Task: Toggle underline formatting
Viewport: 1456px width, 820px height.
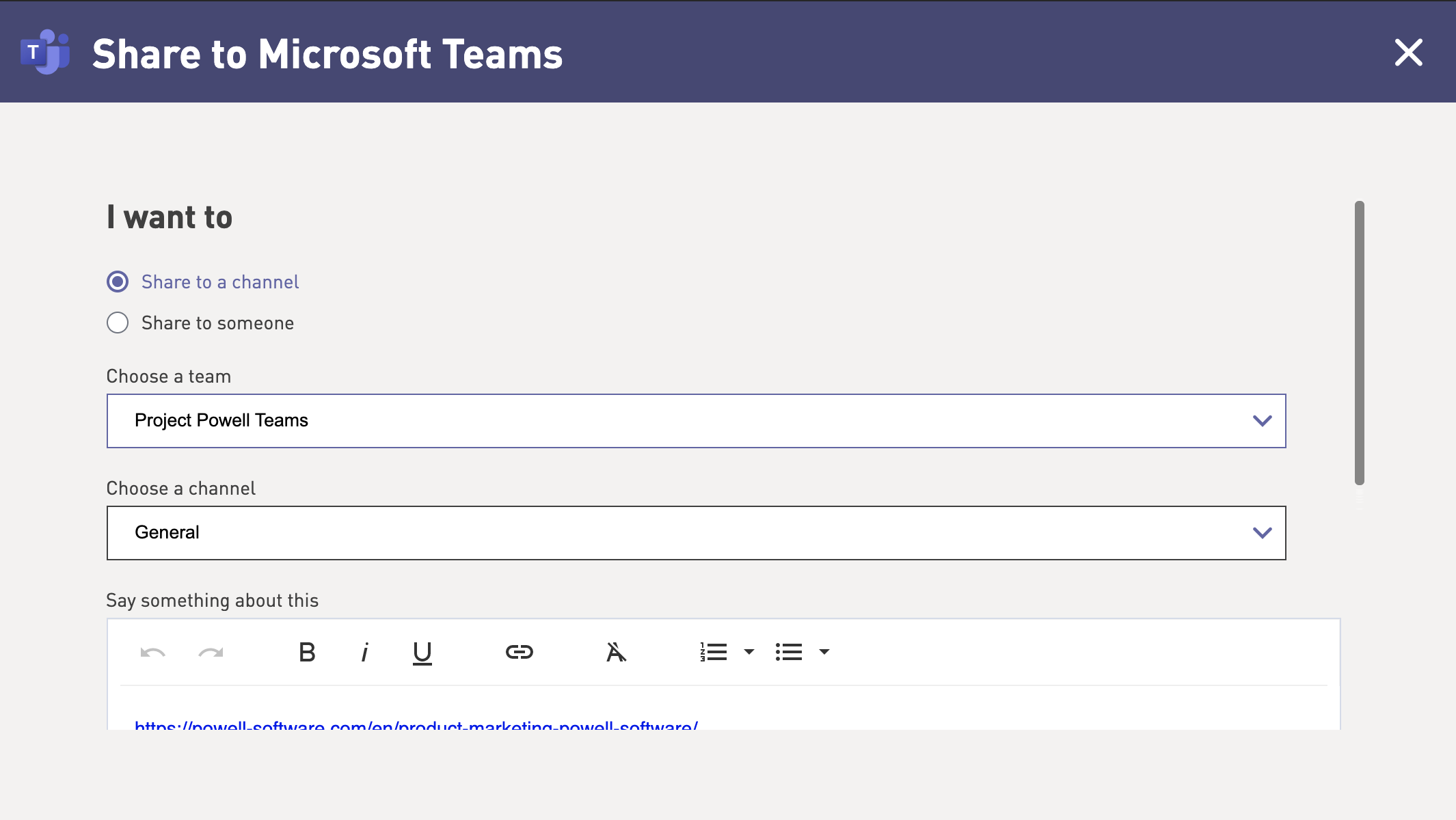Action: click(x=422, y=653)
